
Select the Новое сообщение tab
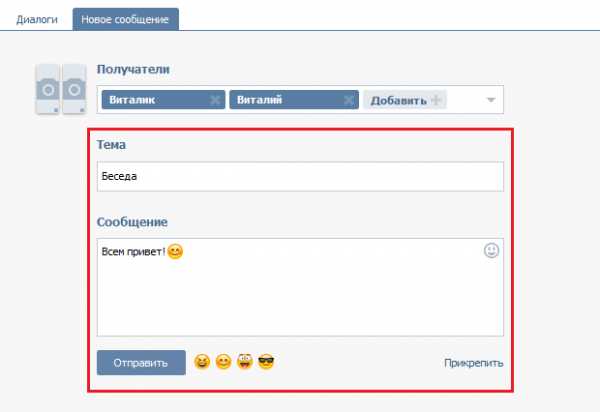coord(126,20)
